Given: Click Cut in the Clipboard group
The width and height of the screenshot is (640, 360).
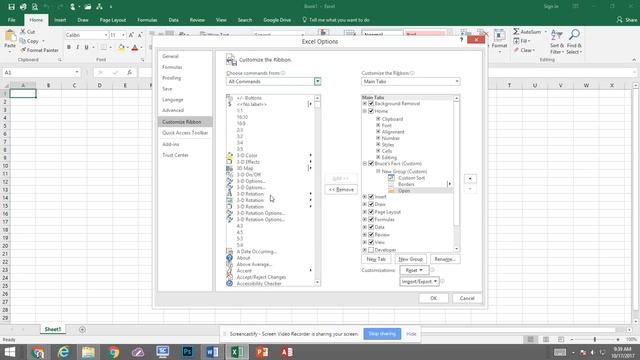Looking at the screenshot, I should pyautogui.click(x=28, y=31).
